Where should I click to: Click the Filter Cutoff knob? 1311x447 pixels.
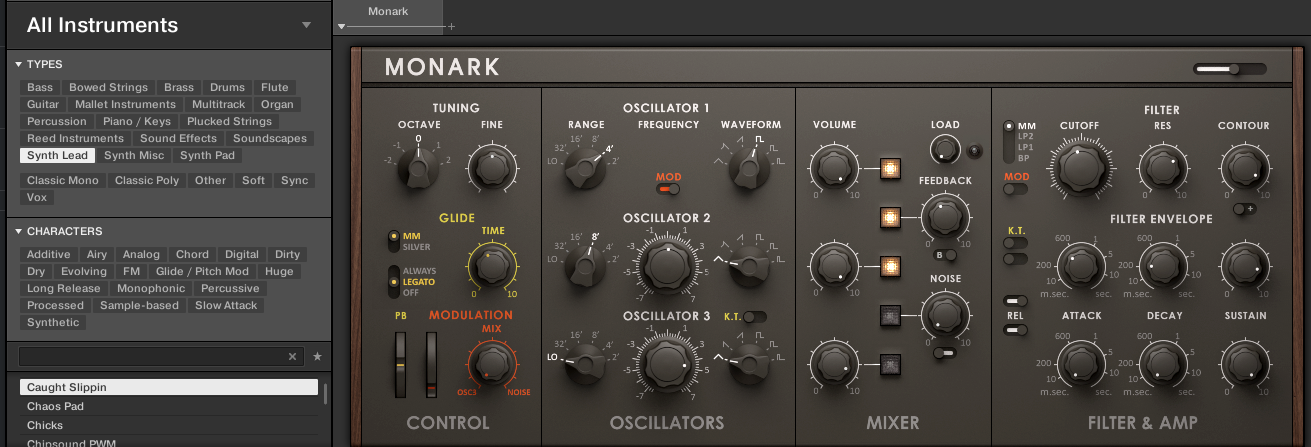tap(1079, 167)
